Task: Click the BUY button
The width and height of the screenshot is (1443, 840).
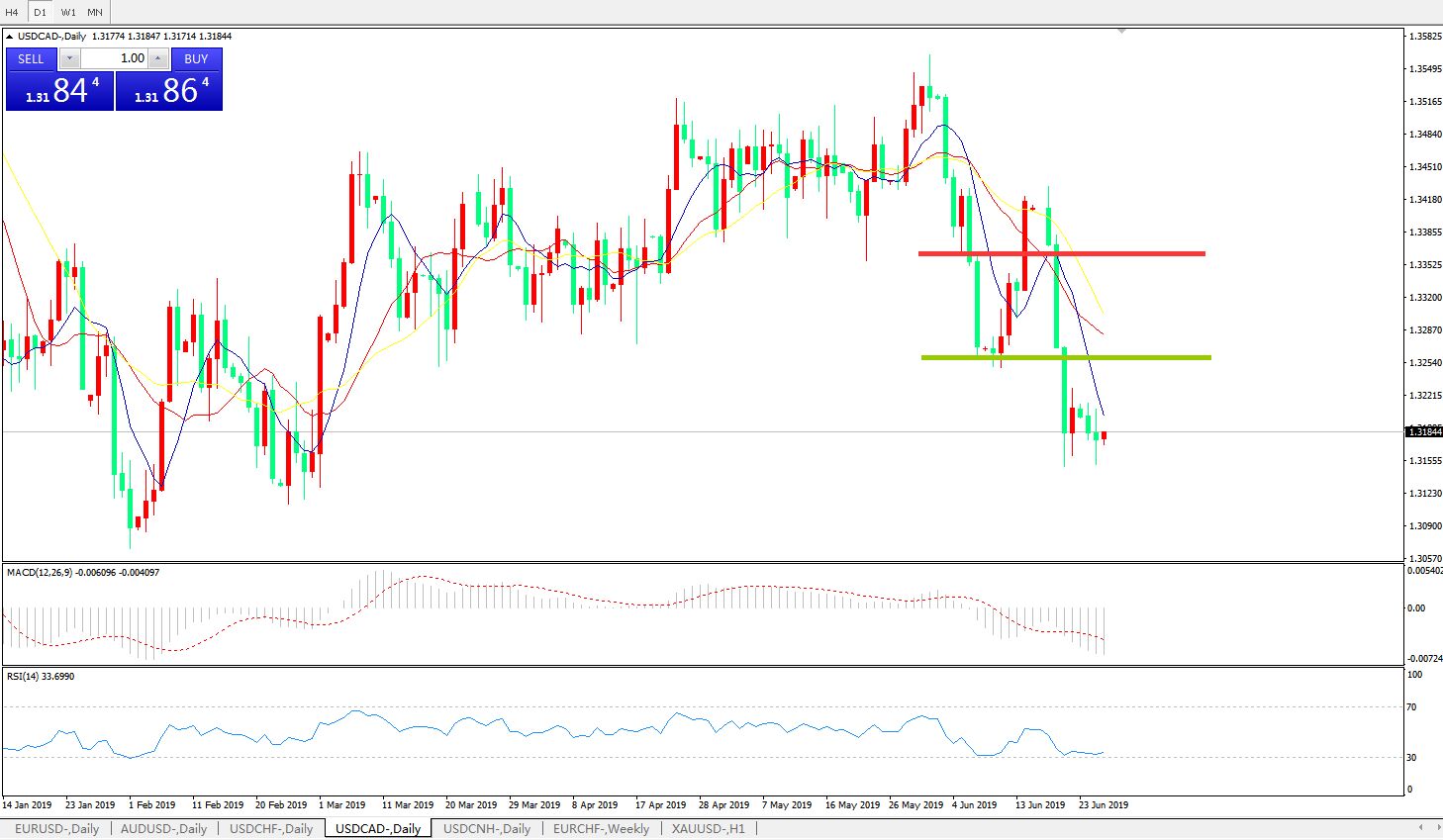Action: coord(196,58)
